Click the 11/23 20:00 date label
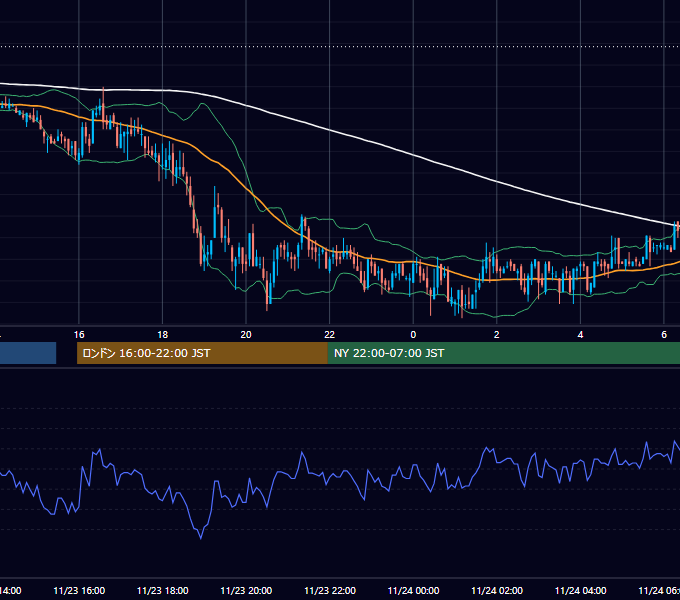 click(x=246, y=590)
